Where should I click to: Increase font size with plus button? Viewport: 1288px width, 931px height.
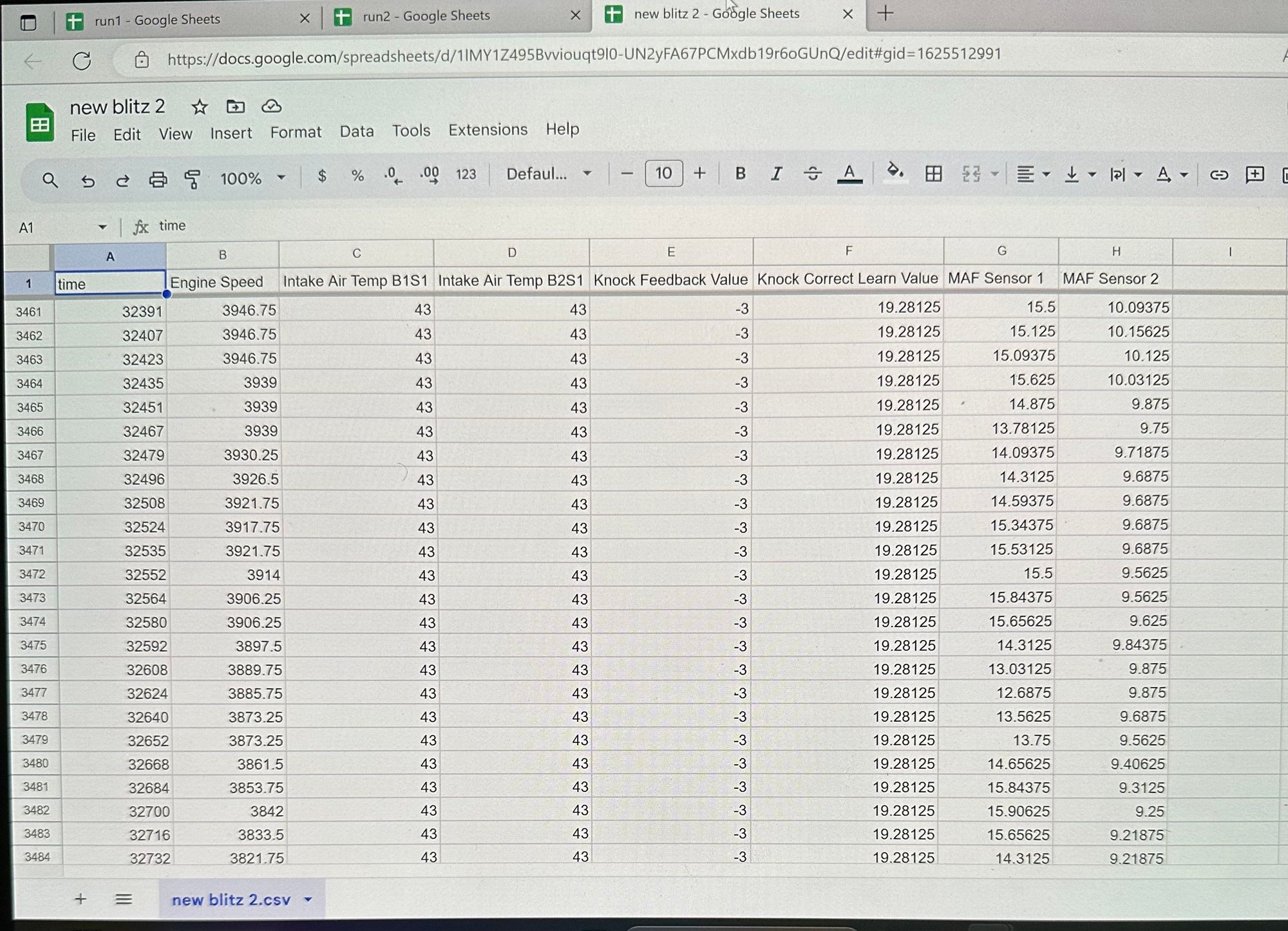[x=699, y=173]
